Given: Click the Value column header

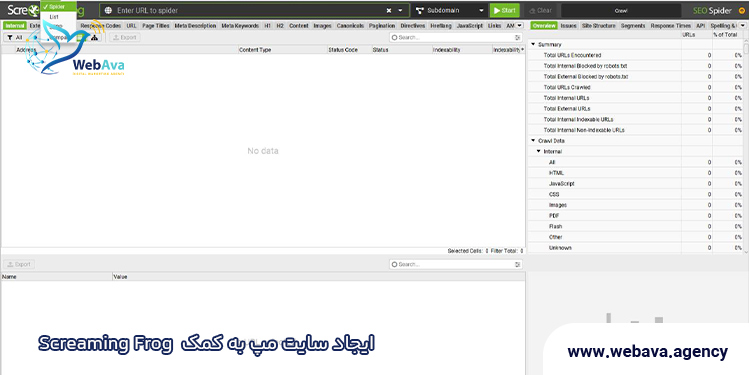Looking at the screenshot, I should tap(319, 277).
